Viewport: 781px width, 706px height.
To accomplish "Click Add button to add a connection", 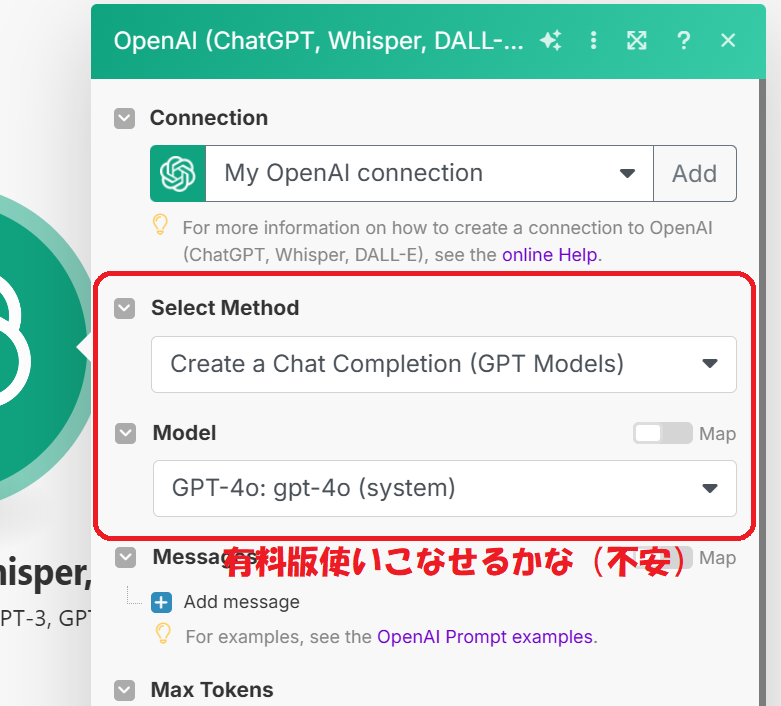I will [695, 173].
